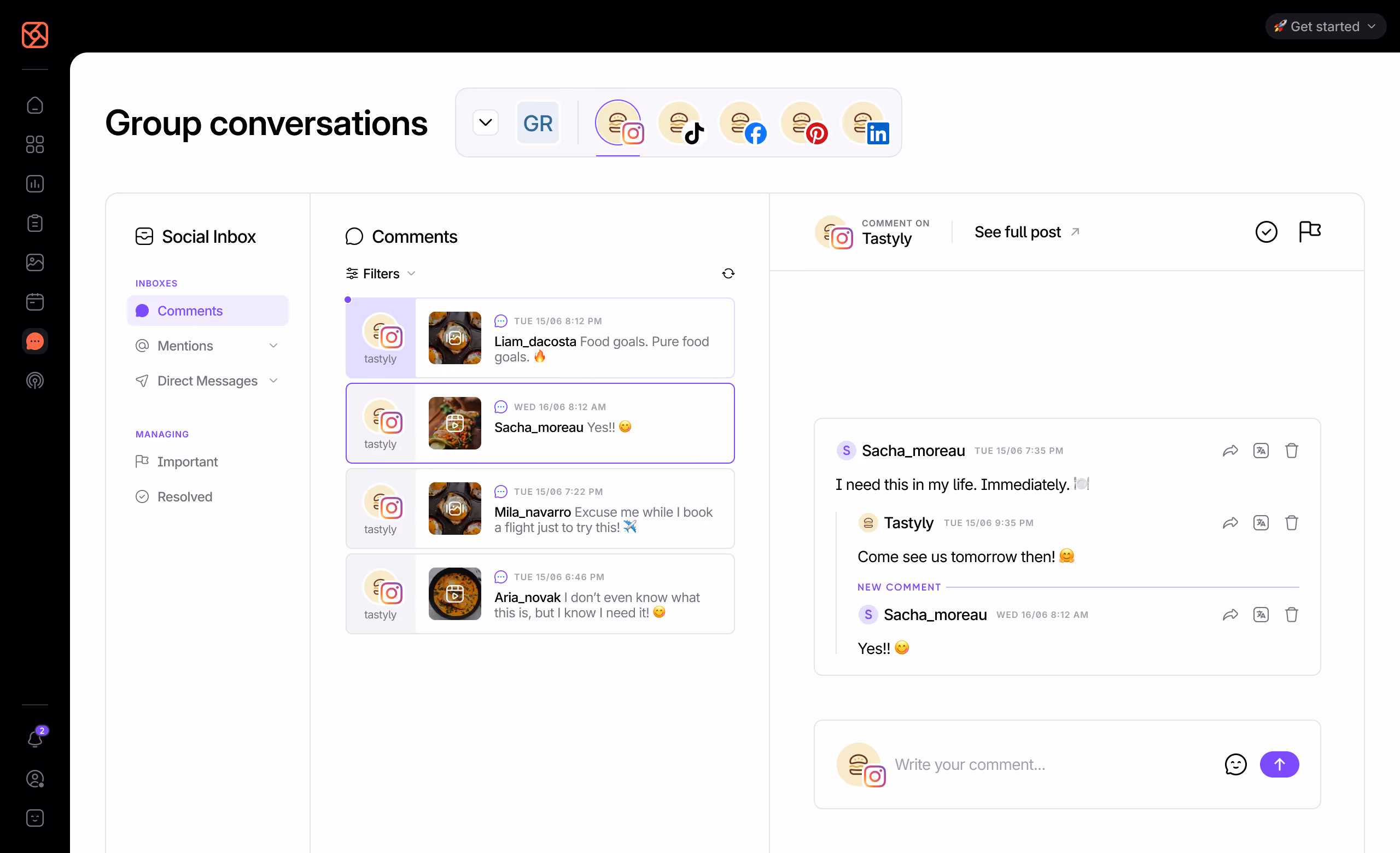The image size is (1400, 853).
Task: Open notifications bell with badge 2
Action: [x=34, y=738]
